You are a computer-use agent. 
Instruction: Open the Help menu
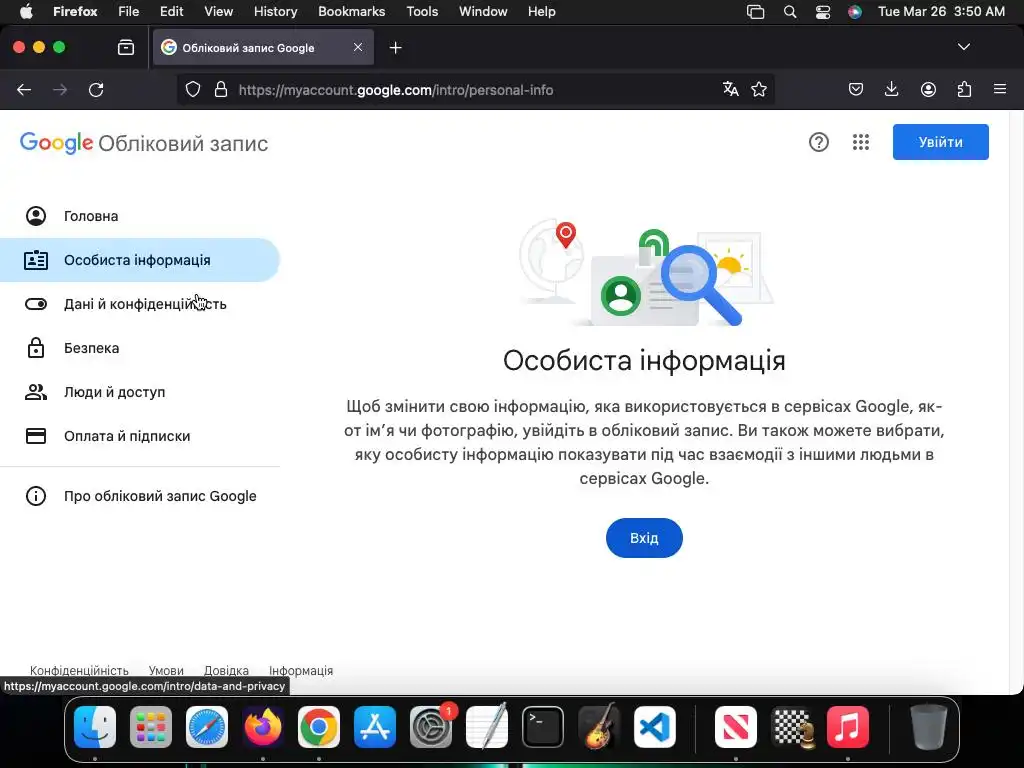[541, 11]
